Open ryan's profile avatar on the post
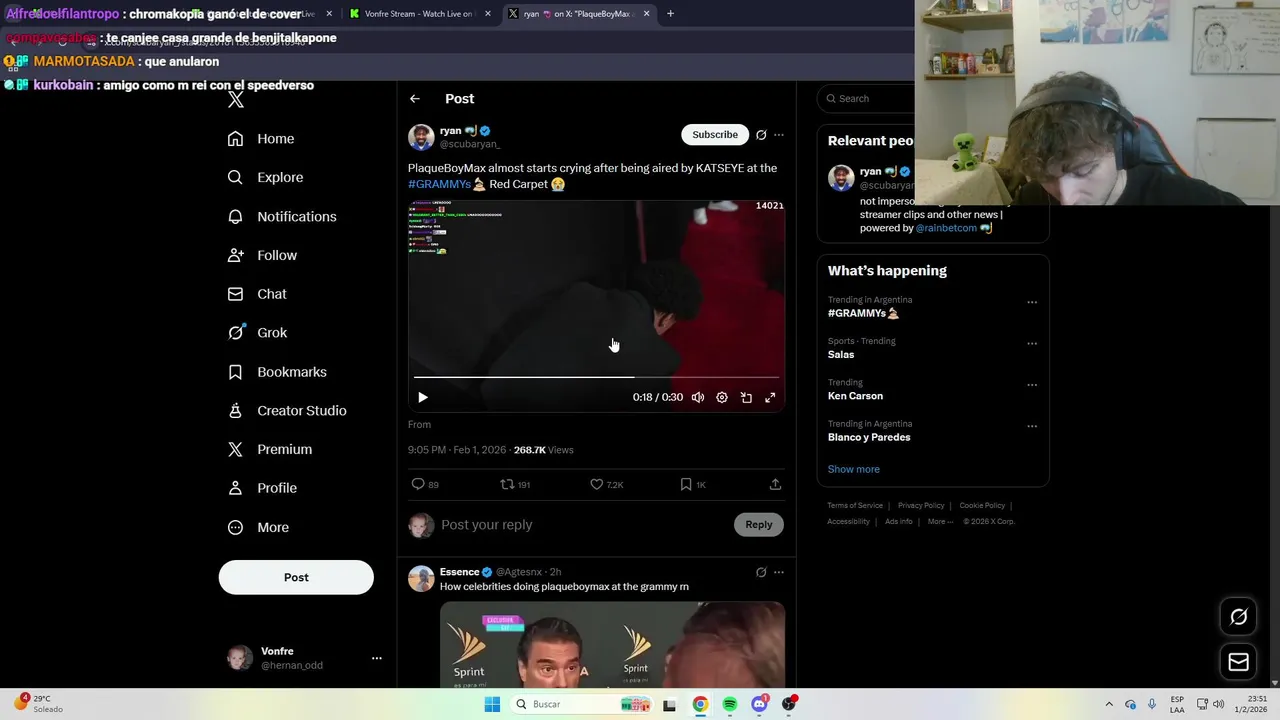 (x=421, y=137)
